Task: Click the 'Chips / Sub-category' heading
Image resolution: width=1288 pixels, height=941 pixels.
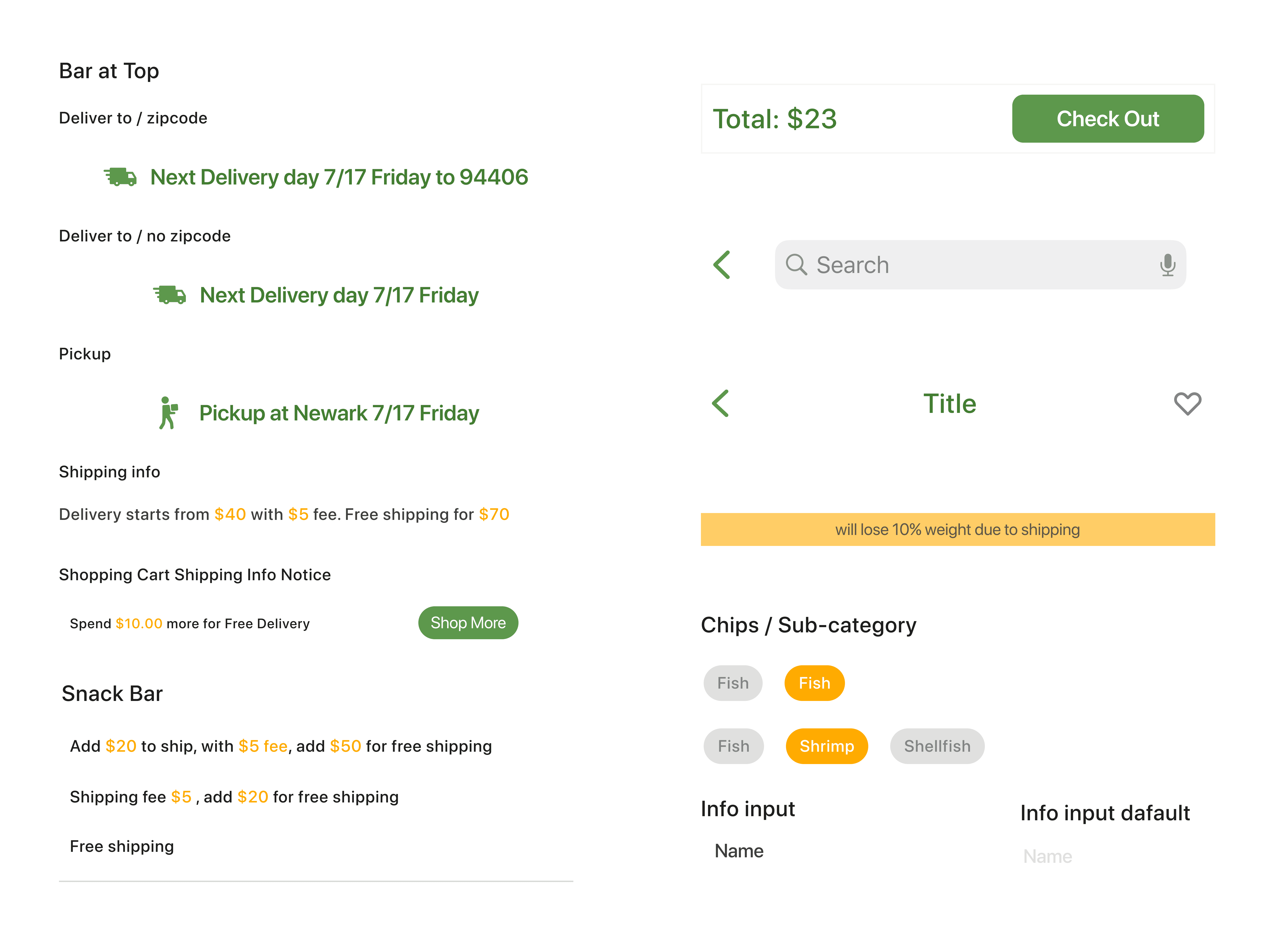Action: tap(808, 626)
